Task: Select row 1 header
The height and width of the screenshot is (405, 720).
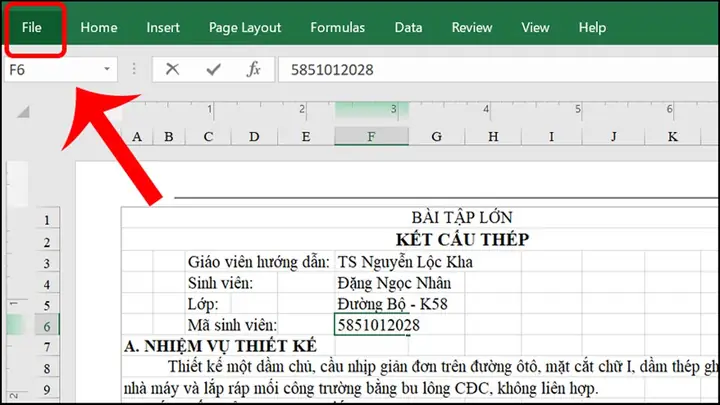Action: [47, 219]
